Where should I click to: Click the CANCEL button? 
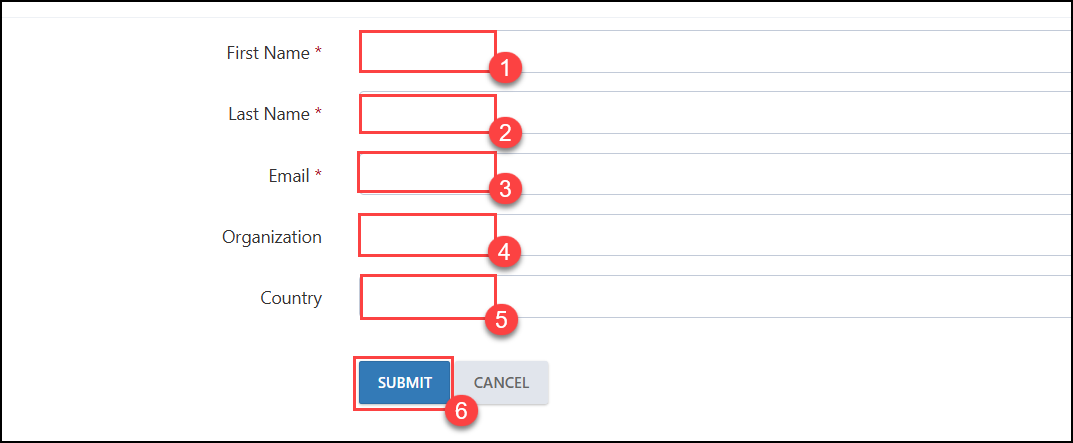(501, 383)
